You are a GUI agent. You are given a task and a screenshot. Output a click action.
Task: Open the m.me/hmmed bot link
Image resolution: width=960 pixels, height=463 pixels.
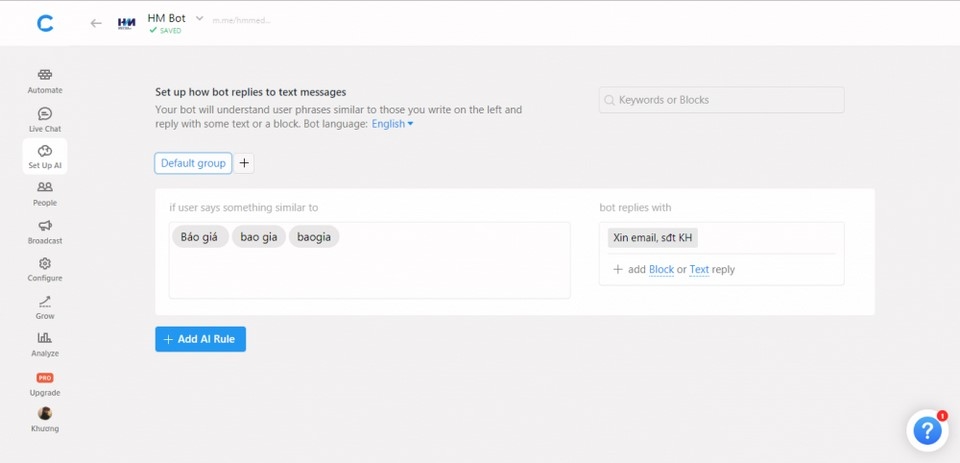click(x=241, y=20)
